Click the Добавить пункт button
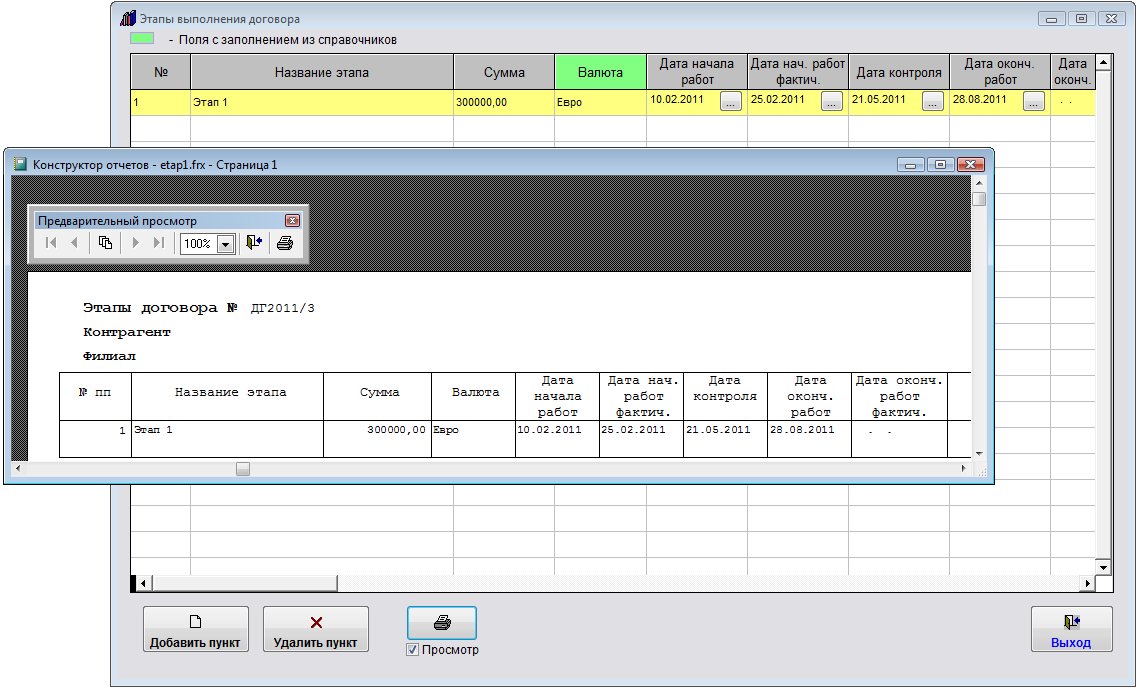 195,631
